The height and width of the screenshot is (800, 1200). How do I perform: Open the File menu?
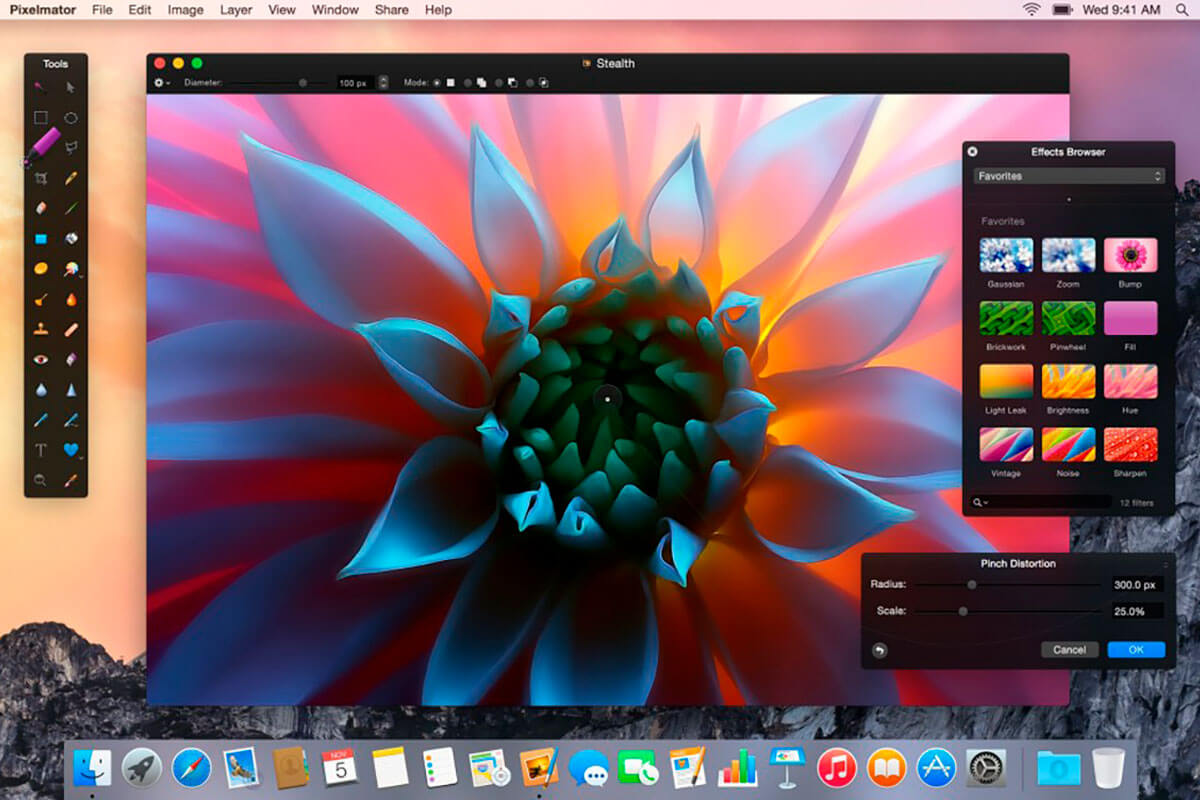coord(102,10)
